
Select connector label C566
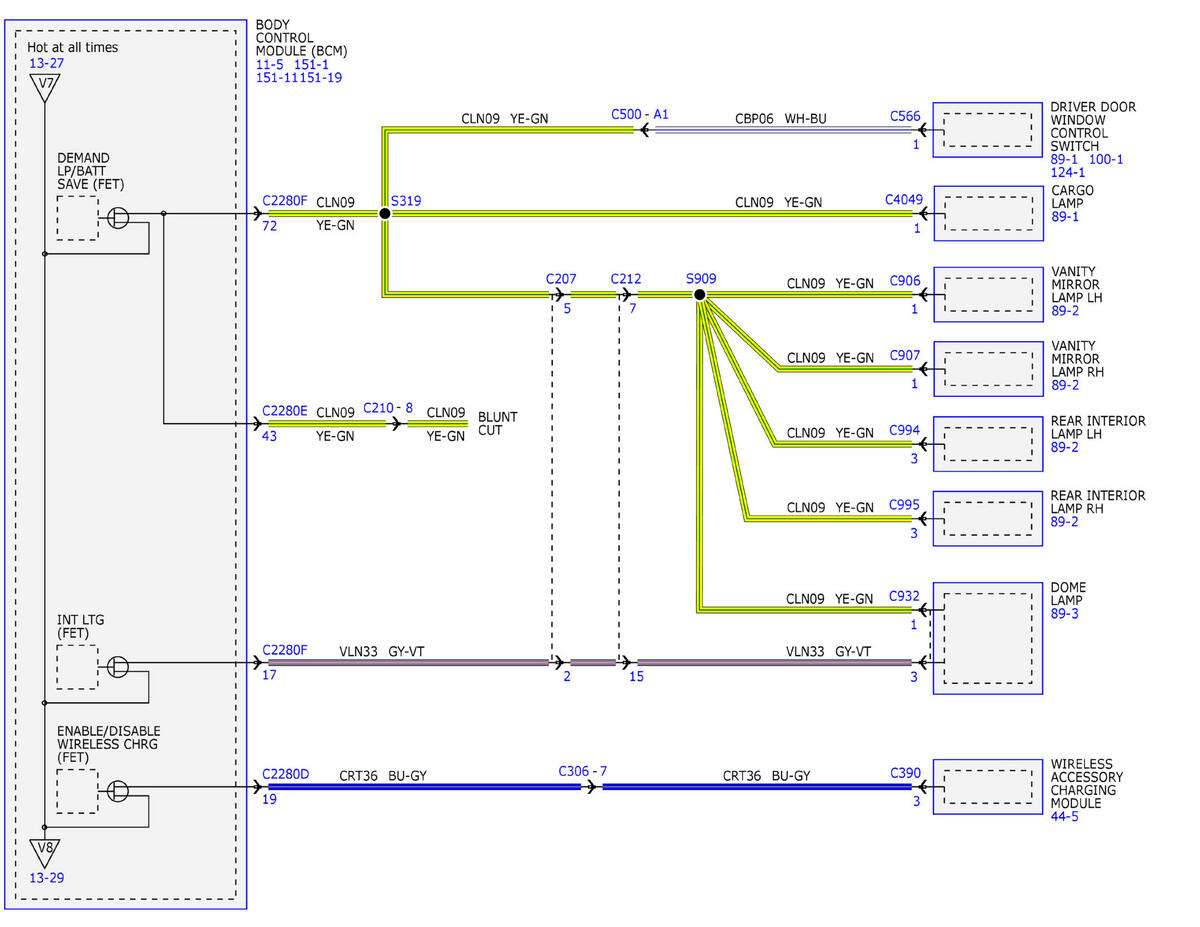(905, 116)
